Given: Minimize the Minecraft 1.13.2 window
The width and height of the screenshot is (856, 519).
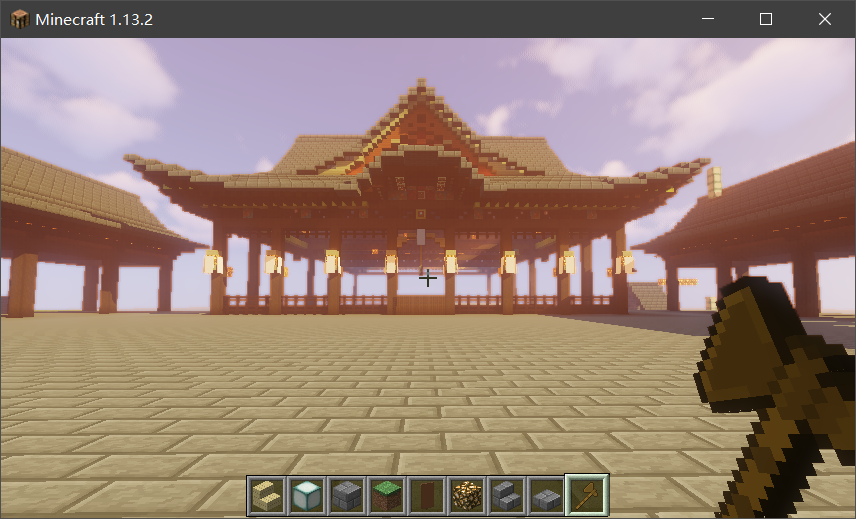Looking at the screenshot, I should pos(708,19).
